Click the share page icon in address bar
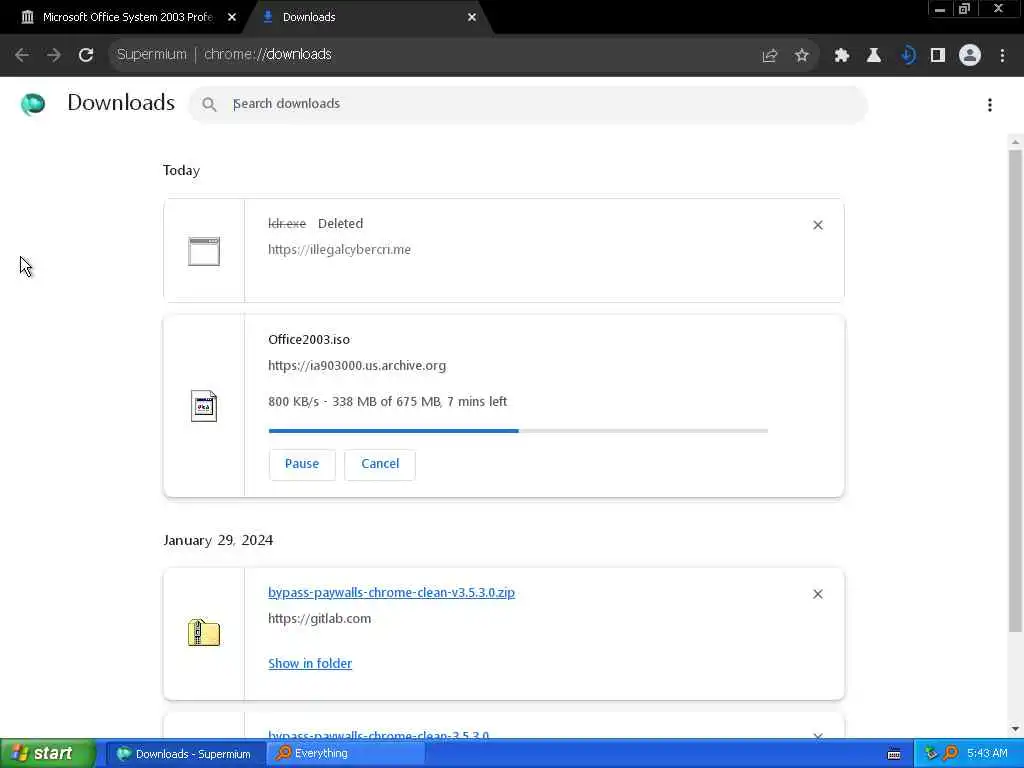Viewport: 1024px width, 768px height. point(770,56)
